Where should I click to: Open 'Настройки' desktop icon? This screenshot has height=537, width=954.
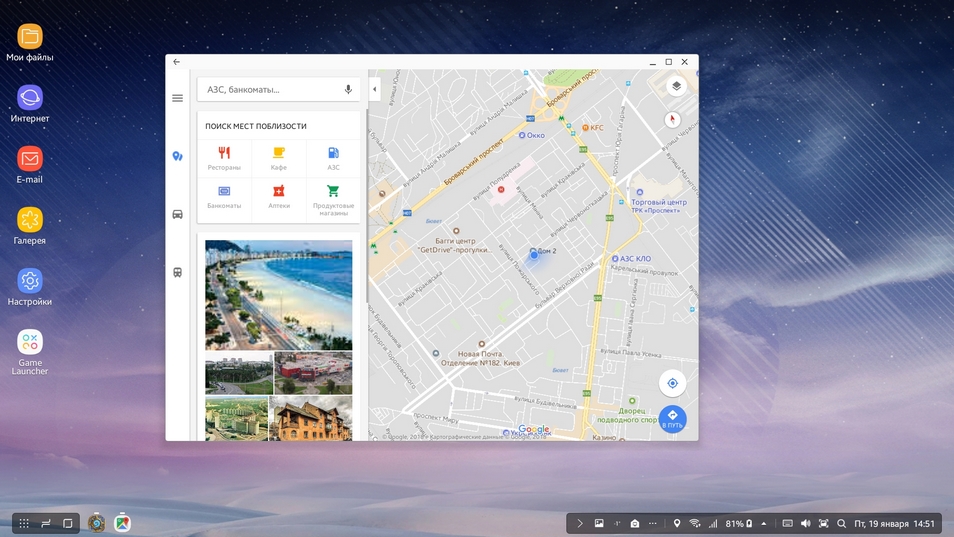(x=29, y=287)
